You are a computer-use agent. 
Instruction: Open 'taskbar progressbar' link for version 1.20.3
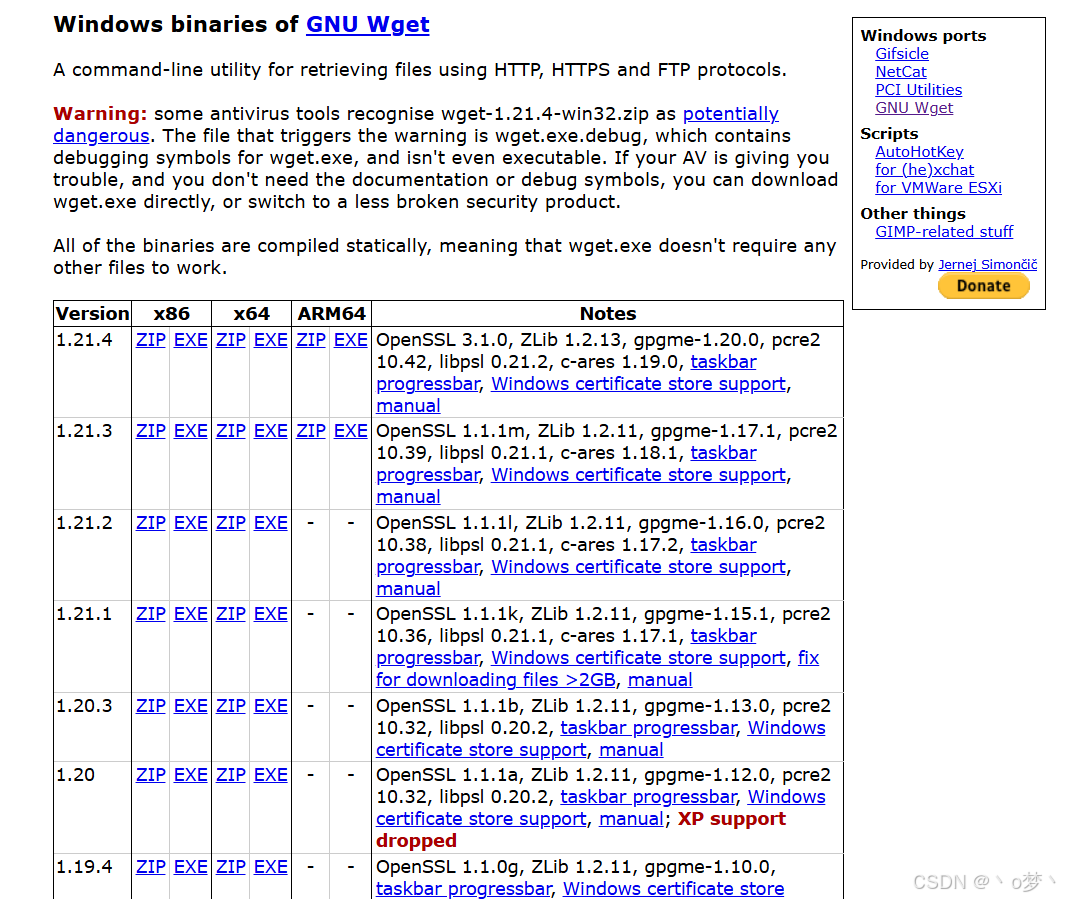coord(648,727)
